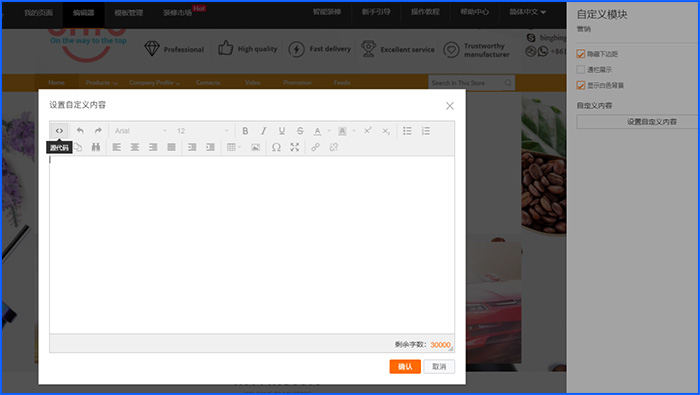Click the orange 确认 button
The image size is (700, 395).
405,366
